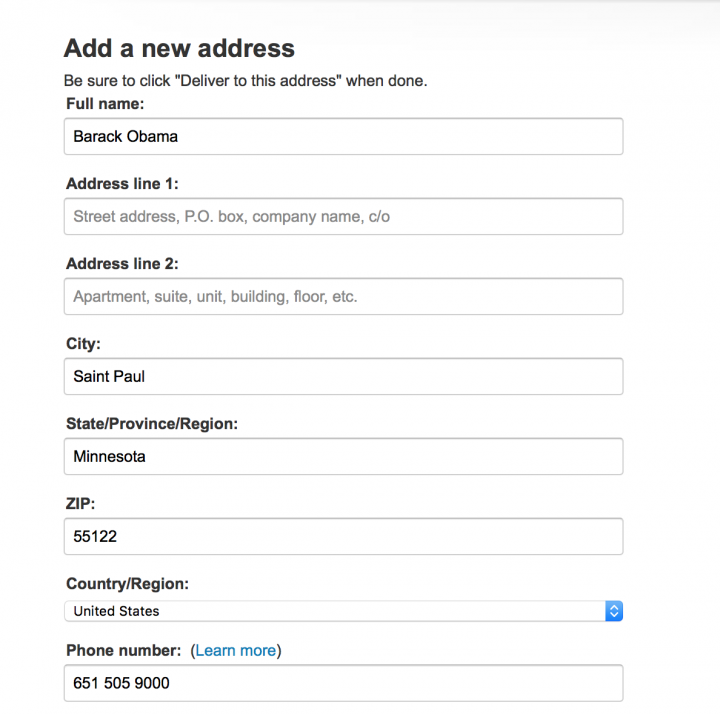
Task: Click the City field containing Saint Paul
Action: coord(343,376)
